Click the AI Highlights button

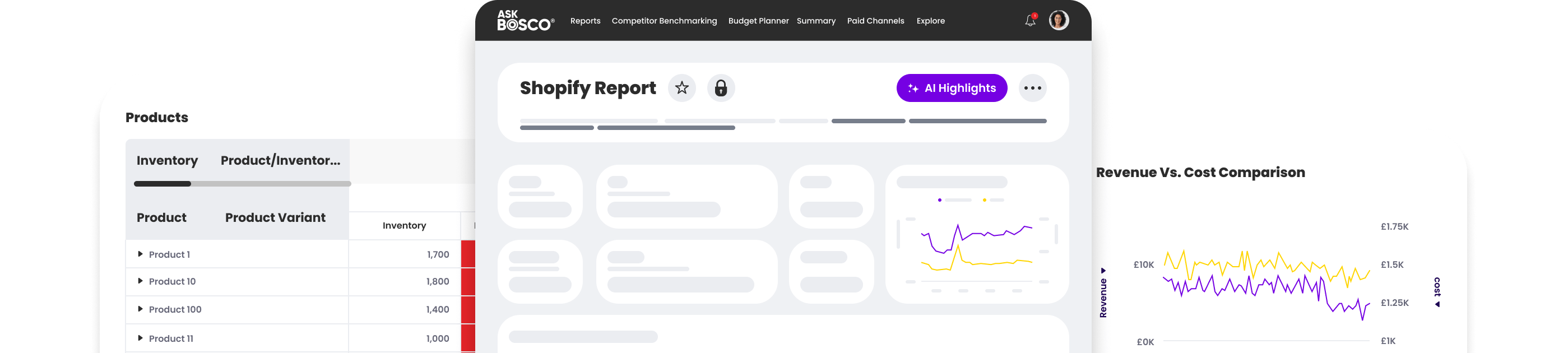point(952,89)
